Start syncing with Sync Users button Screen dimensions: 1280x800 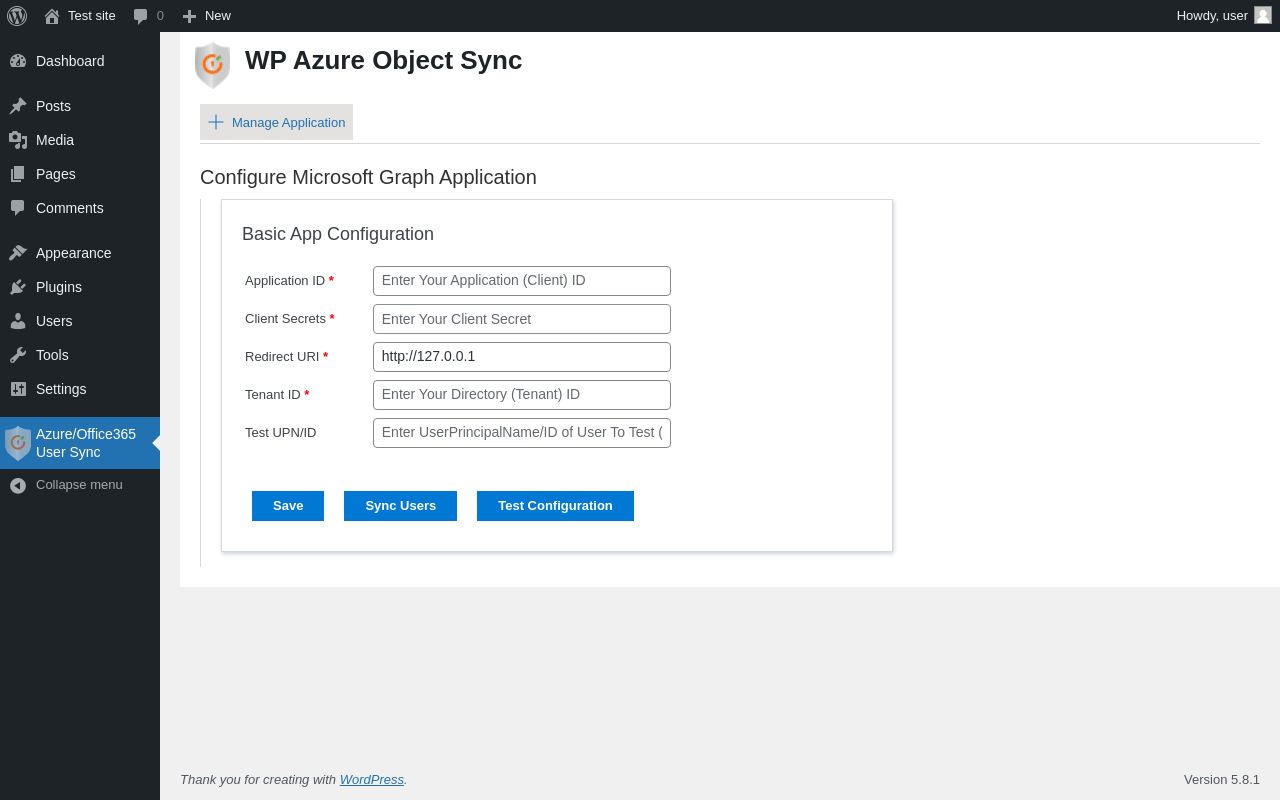pyautogui.click(x=400, y=506)
